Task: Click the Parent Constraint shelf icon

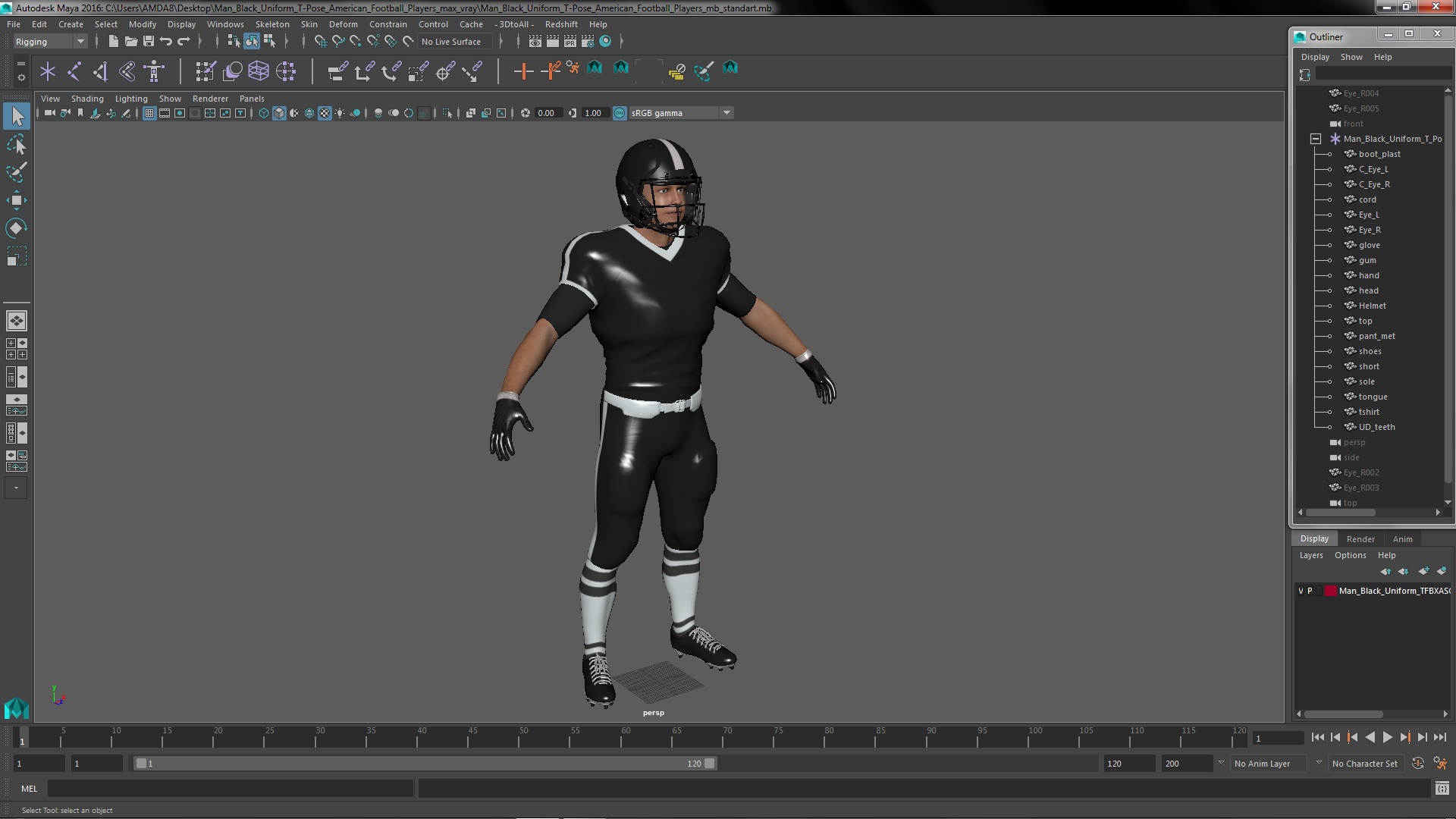Action: coord(337,71)
